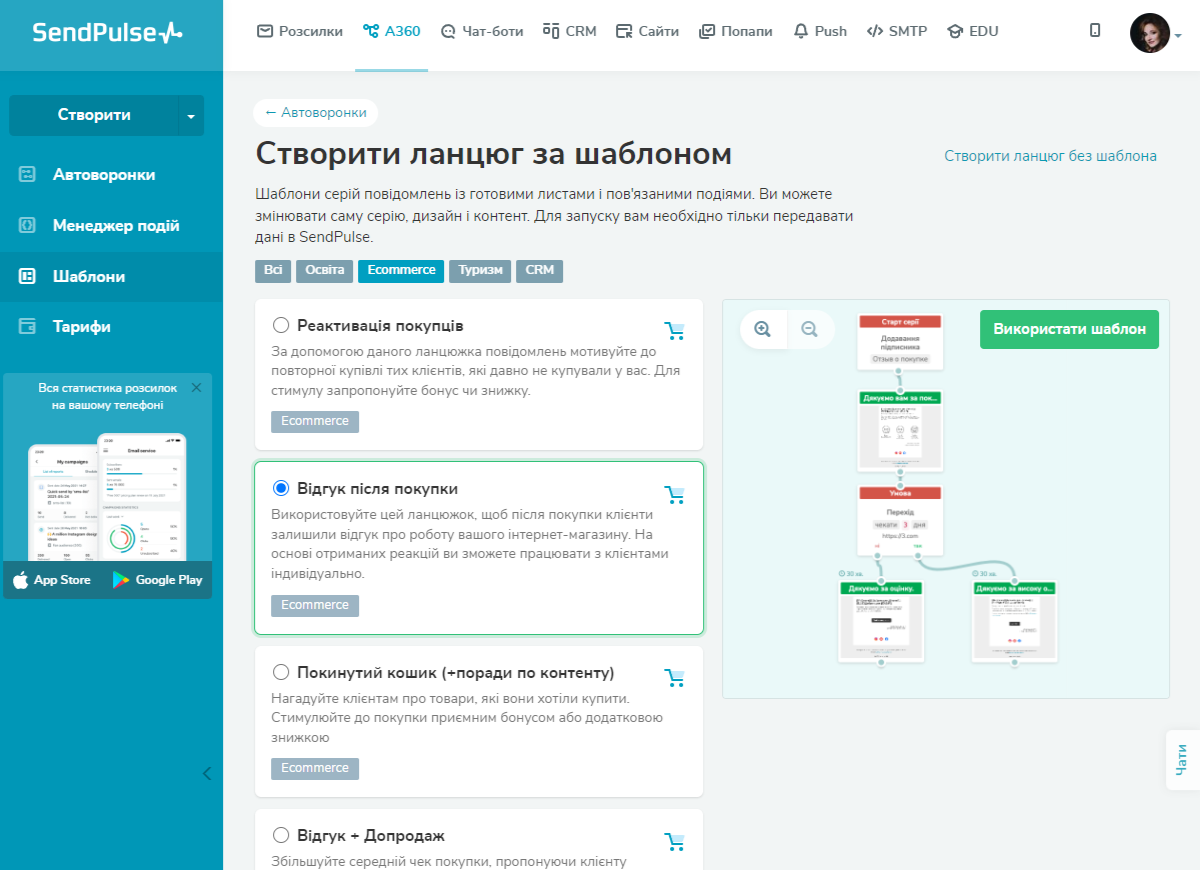
Task: Click the Створити button
Action: pos(94,115)
